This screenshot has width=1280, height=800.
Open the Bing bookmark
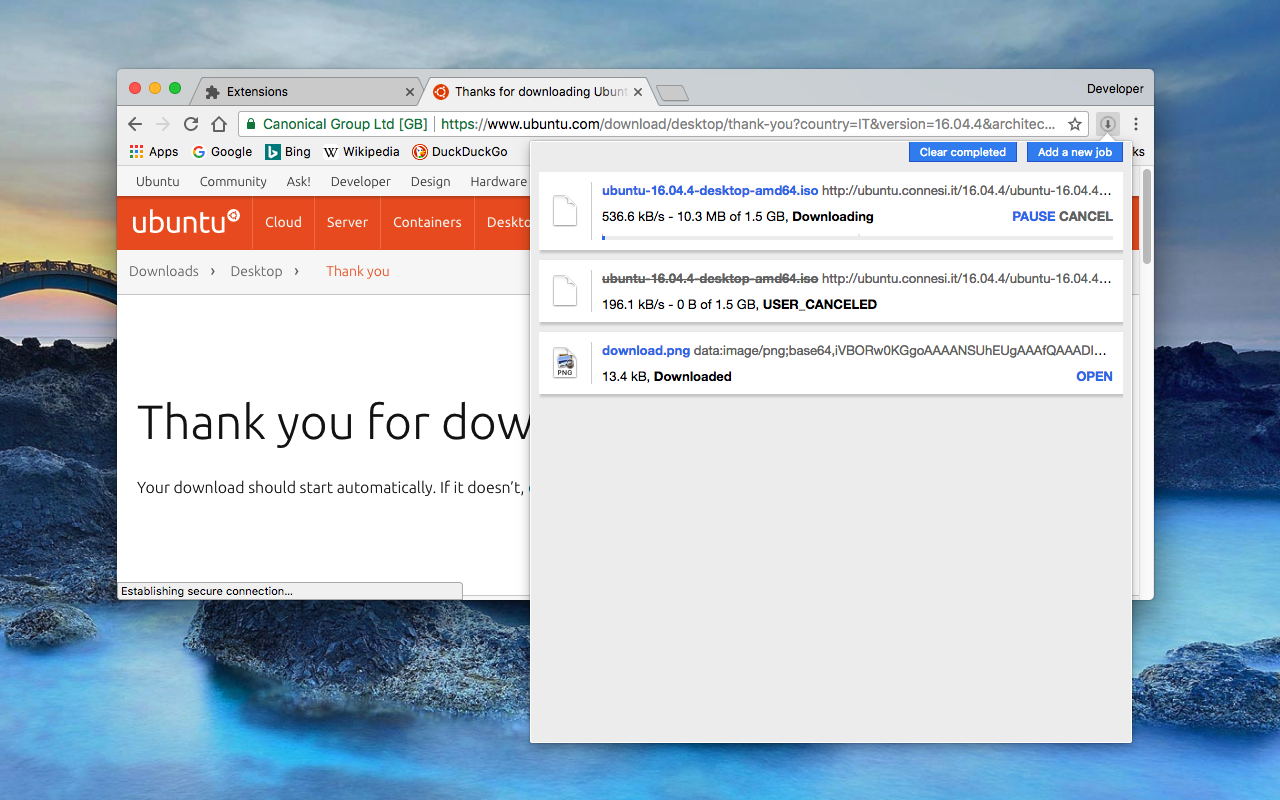pos(287,151)
